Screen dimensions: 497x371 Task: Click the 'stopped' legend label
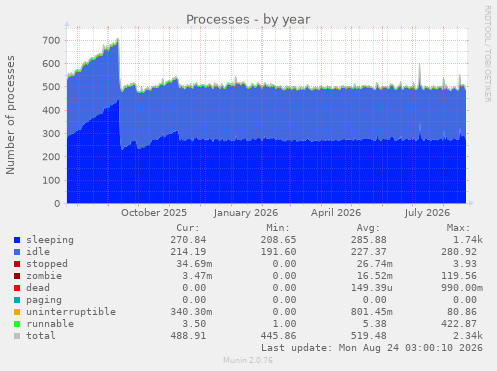[47, 264]
